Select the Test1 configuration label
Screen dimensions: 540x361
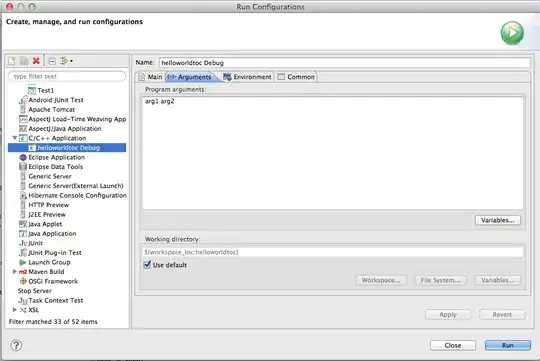pyautogui.click(x=46, y=91)
